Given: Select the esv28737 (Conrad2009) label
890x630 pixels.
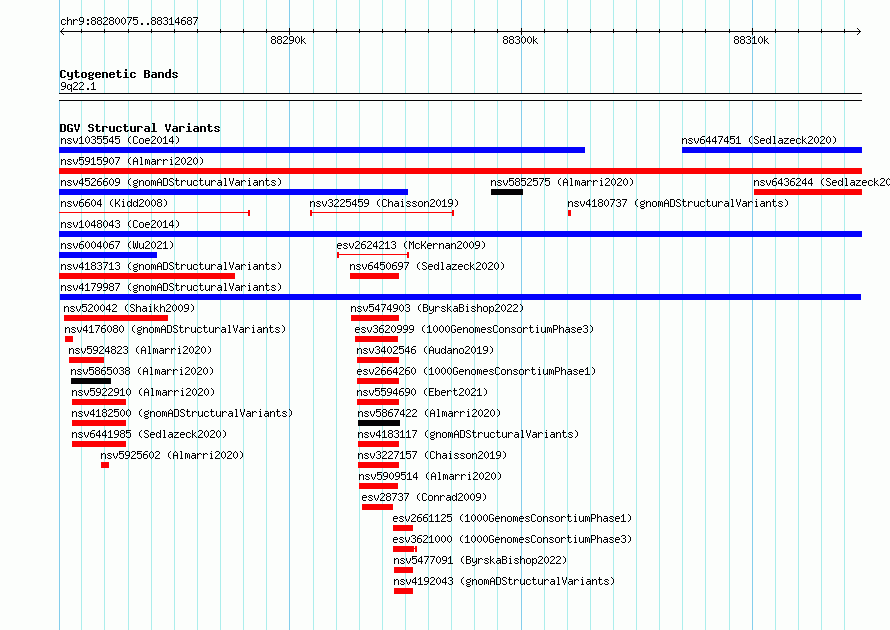Looking at the screenshot, I should pos(424,497).
